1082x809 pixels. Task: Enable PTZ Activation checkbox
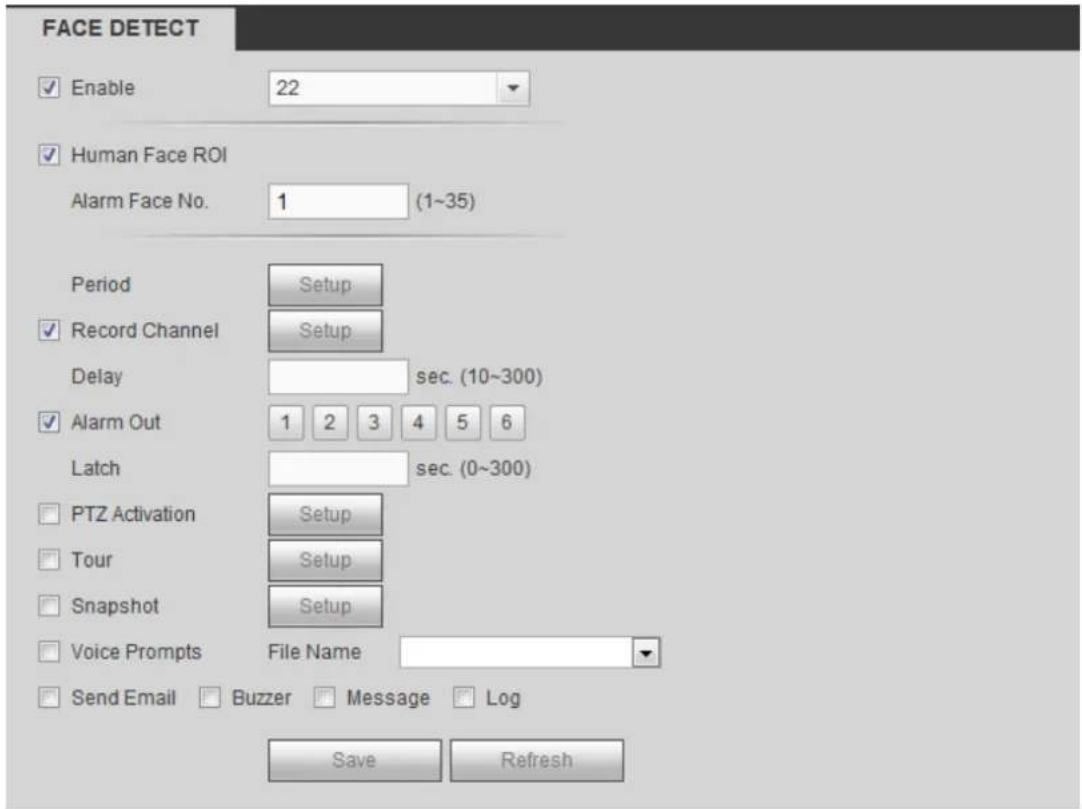coord(49,514)
